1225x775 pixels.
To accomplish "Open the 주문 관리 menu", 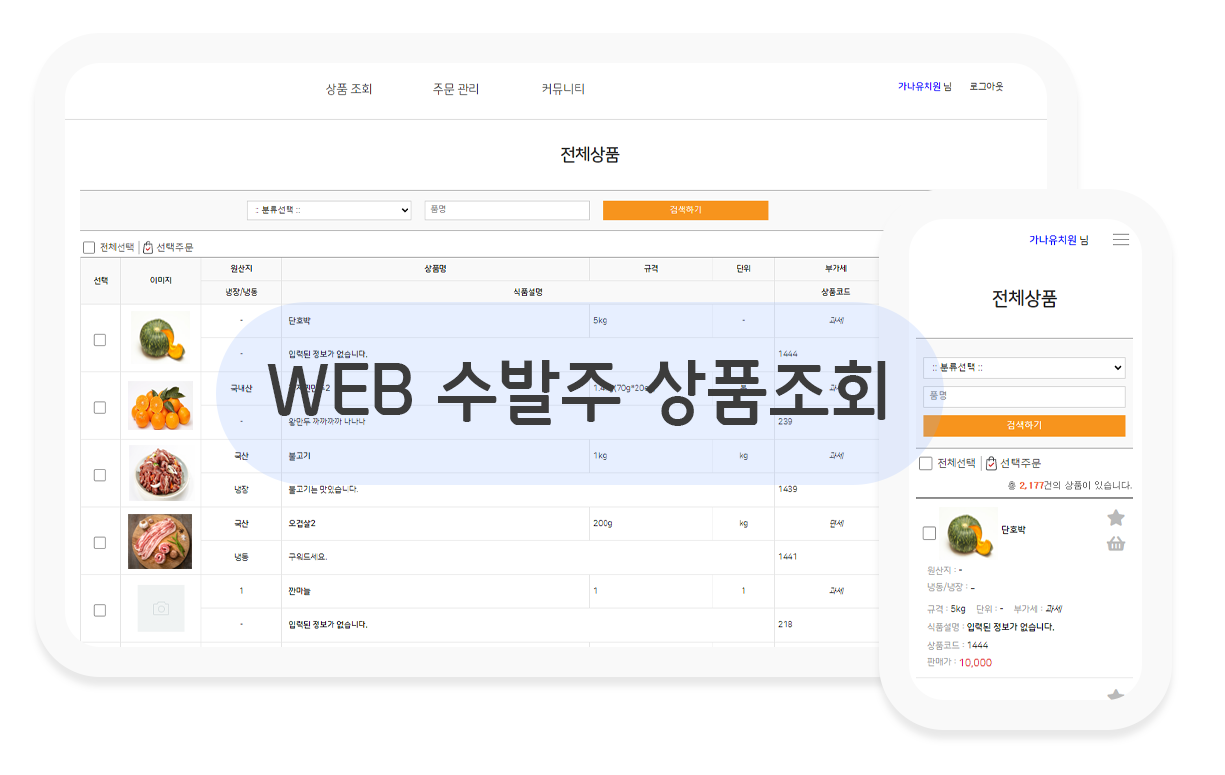I will [456, 89].
